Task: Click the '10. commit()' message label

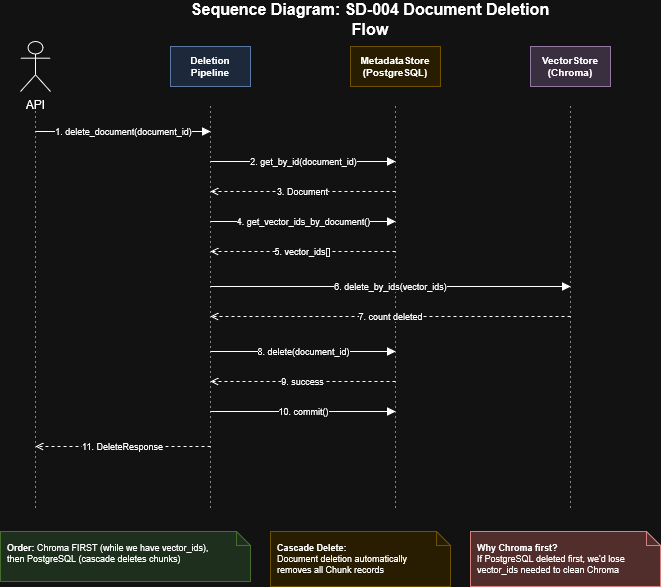Action: click(304, 411)
